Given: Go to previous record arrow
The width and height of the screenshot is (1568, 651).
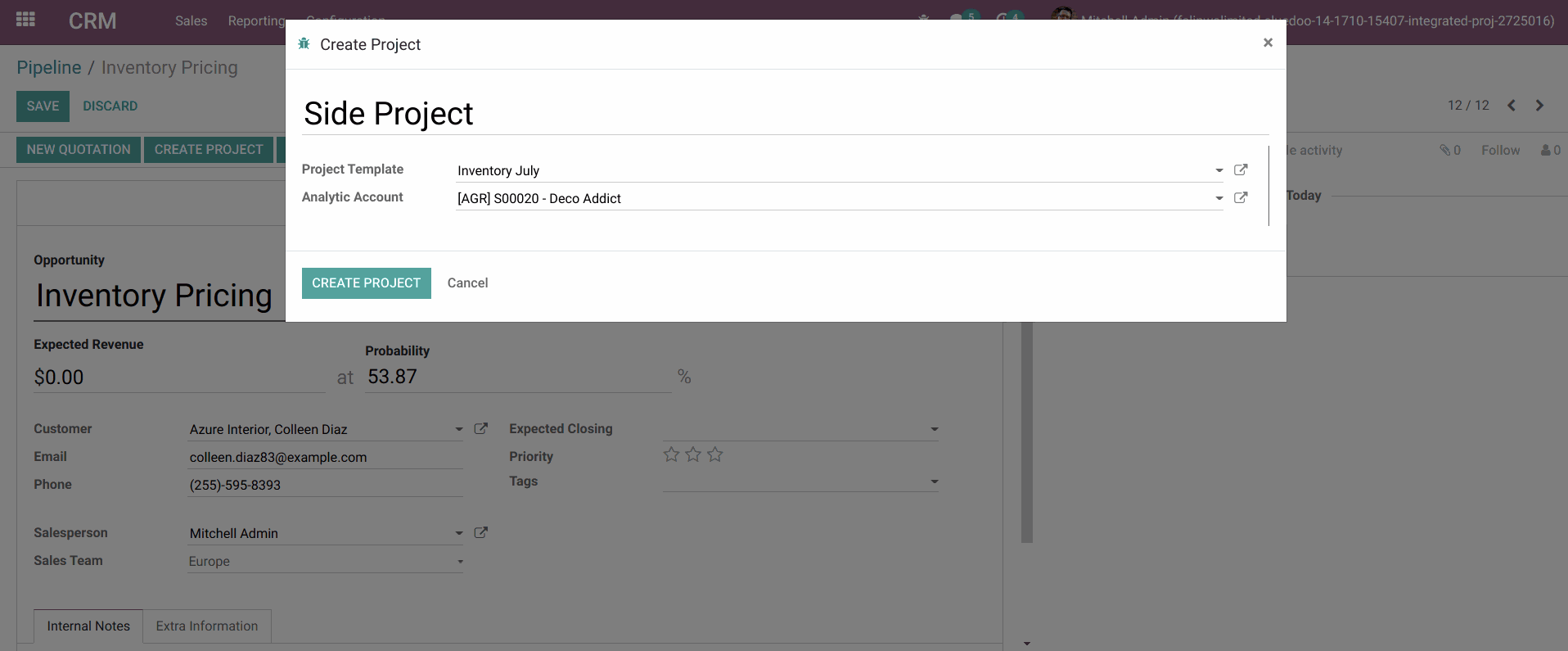Looking at the screenshot, I should click(x=1512, y=106).
